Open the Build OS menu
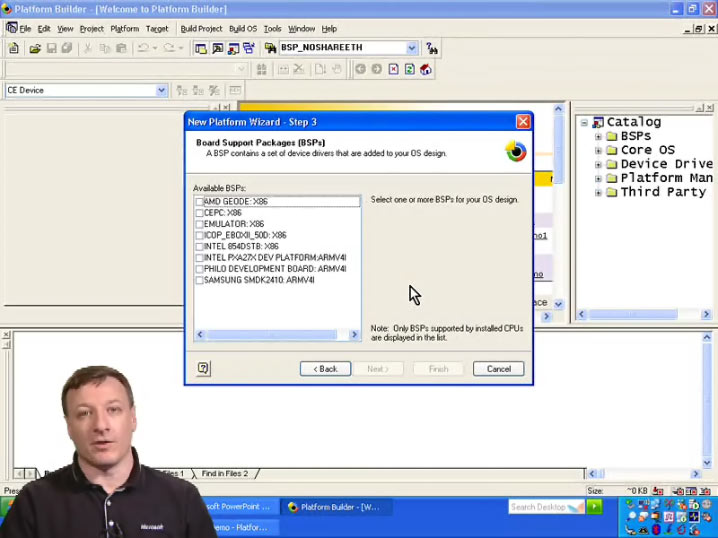The width and height of the screenshot is (718, 538). click(243, 29)
